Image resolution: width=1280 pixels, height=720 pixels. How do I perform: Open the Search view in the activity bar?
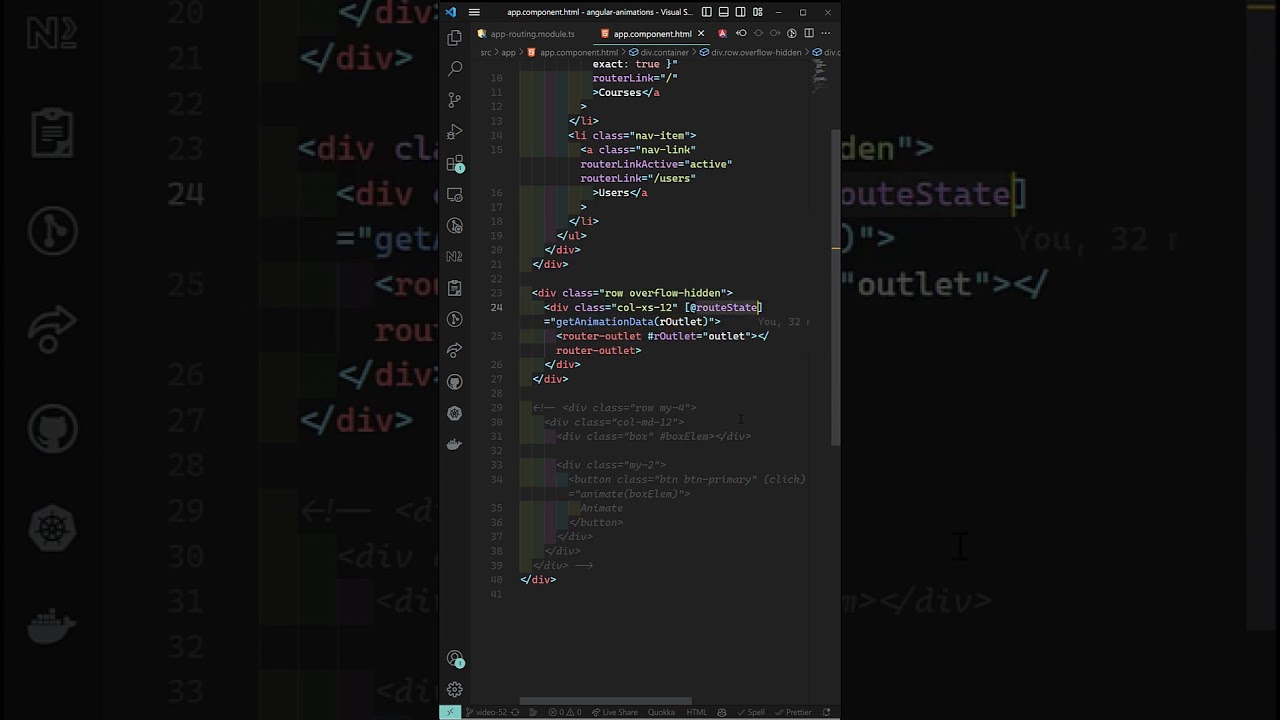click(455, 69)
